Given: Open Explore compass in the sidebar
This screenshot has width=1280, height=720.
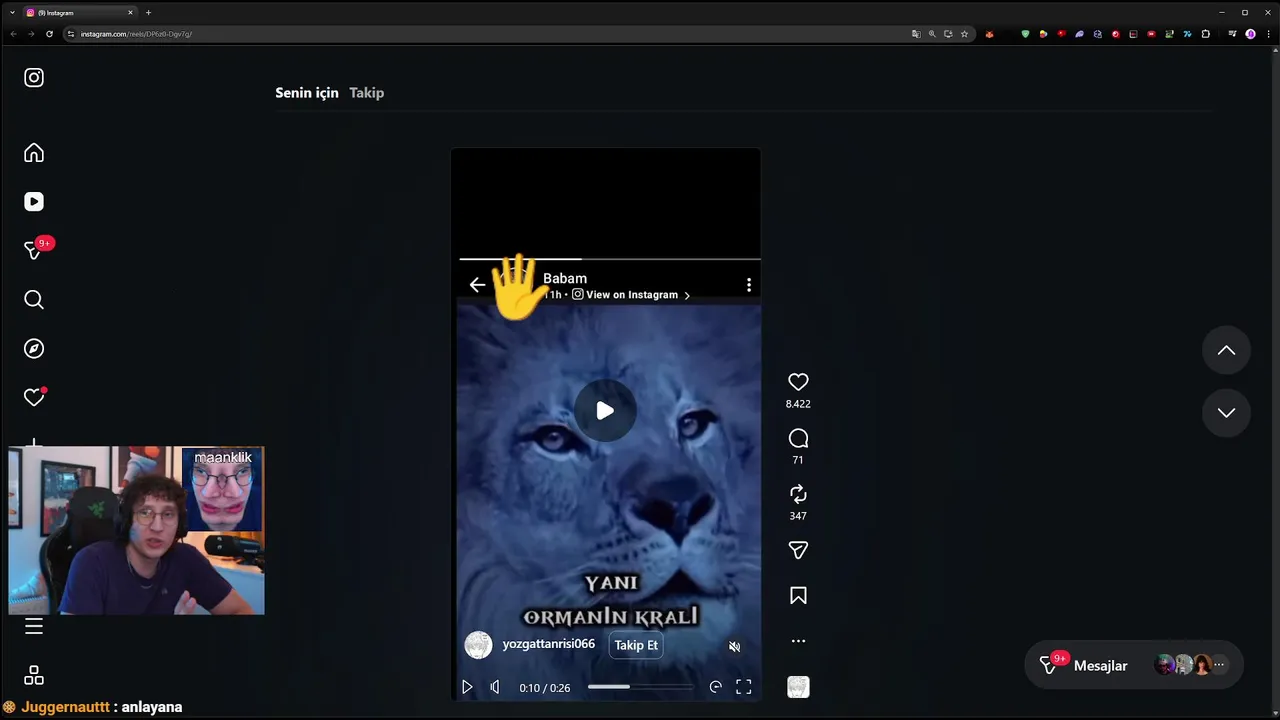Looking at the screenshot, I should pos(34,349).
